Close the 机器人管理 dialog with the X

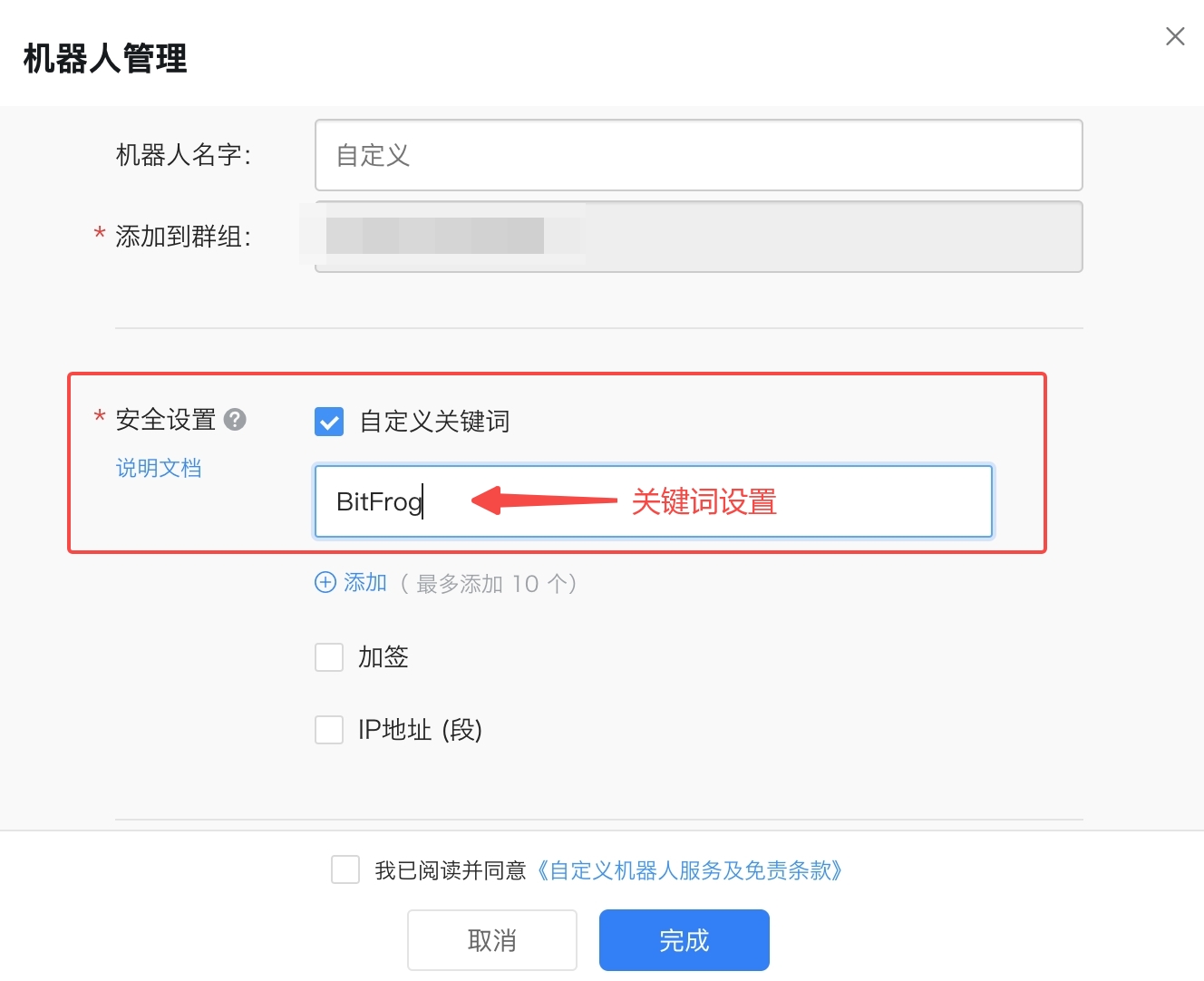coord(1175,36)
